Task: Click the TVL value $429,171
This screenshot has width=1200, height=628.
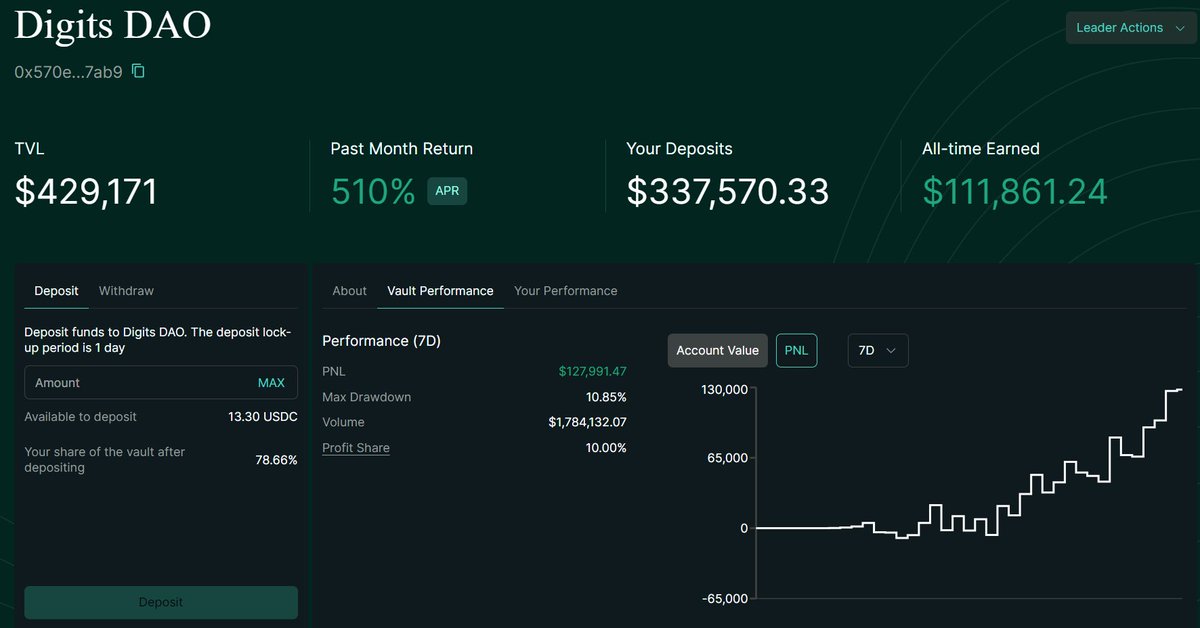Action: pyautogui.click(x=86, y=190)
